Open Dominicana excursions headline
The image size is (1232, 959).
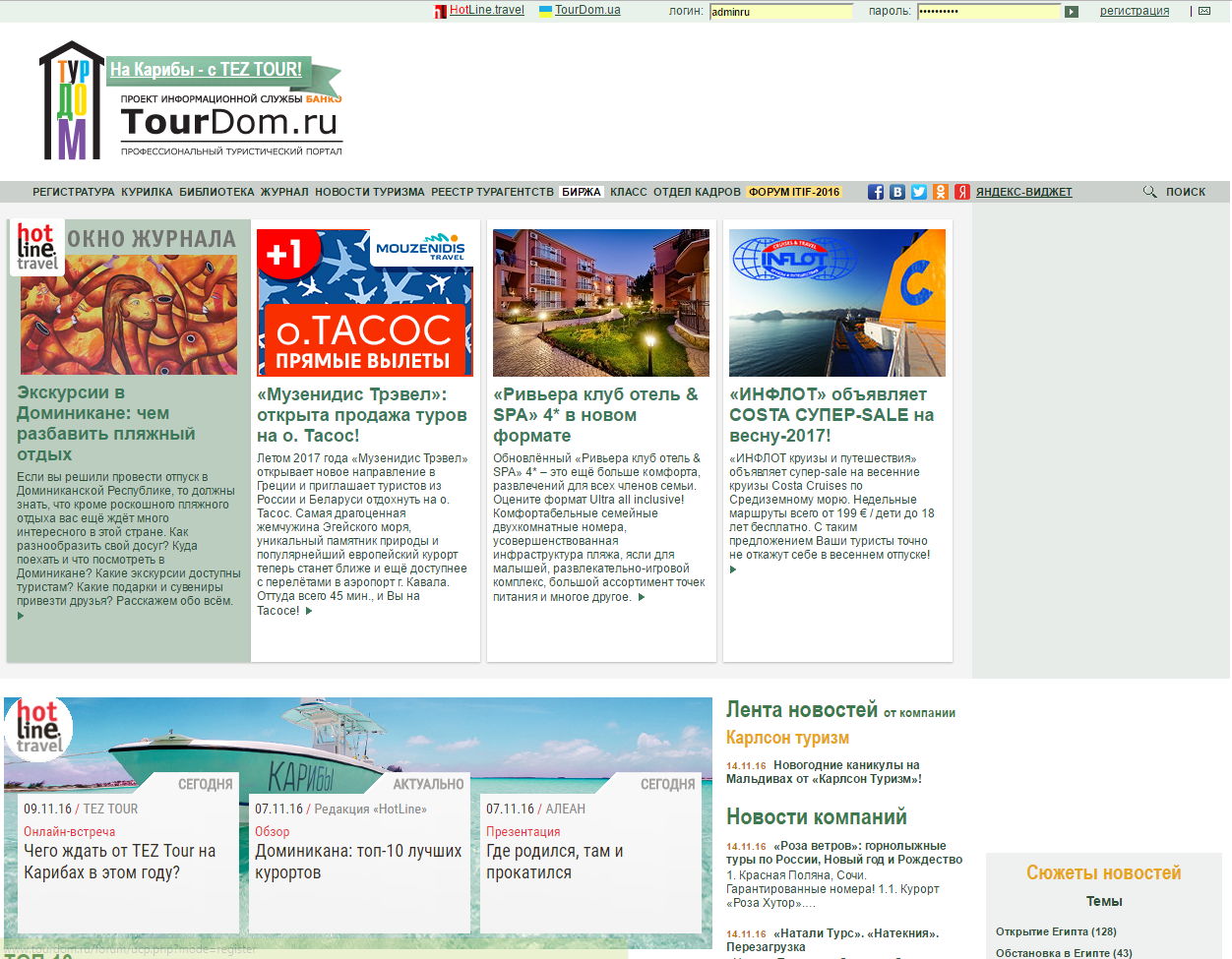[x=106, y=423]
